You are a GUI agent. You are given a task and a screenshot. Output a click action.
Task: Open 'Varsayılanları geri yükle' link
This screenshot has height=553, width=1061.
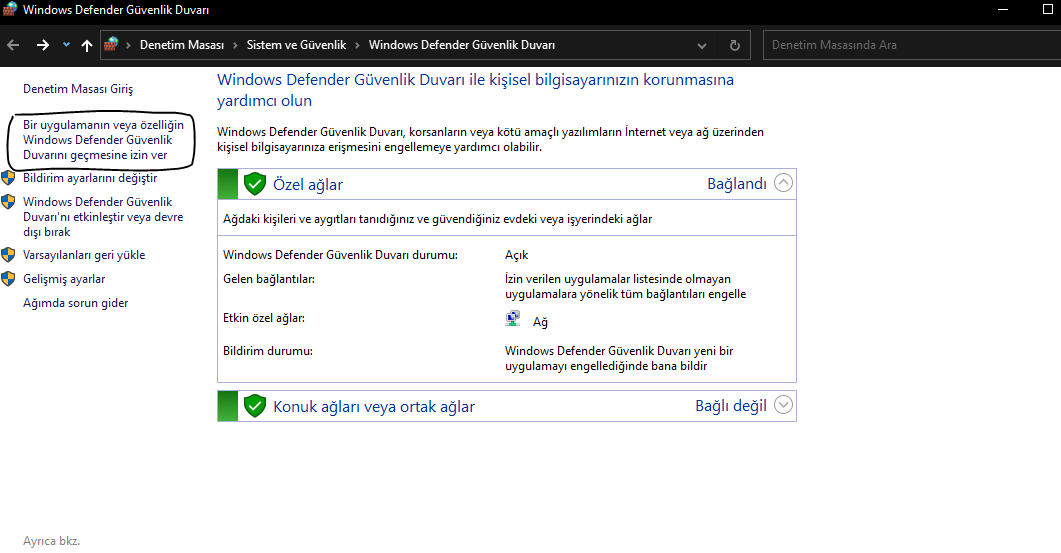pos(84,255)
